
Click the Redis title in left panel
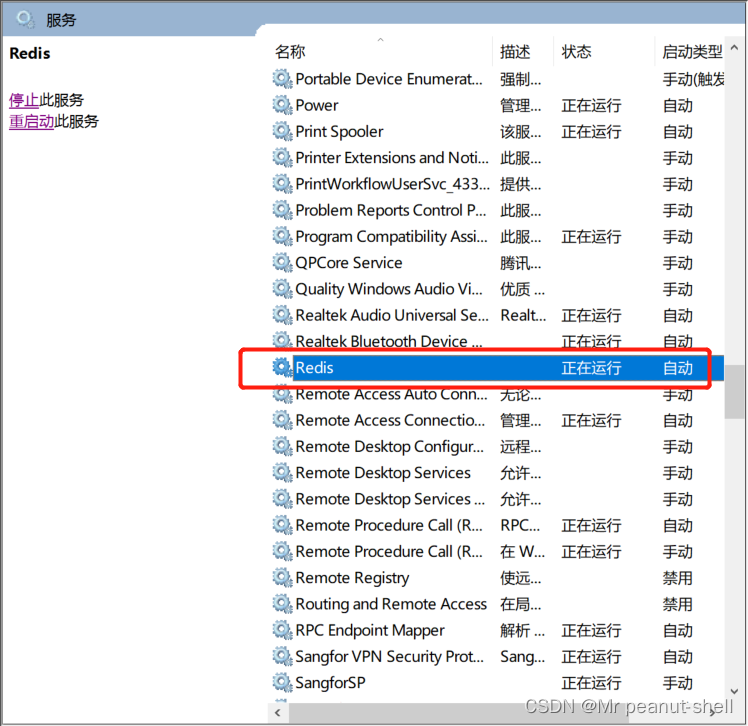[x=30, y=53]
